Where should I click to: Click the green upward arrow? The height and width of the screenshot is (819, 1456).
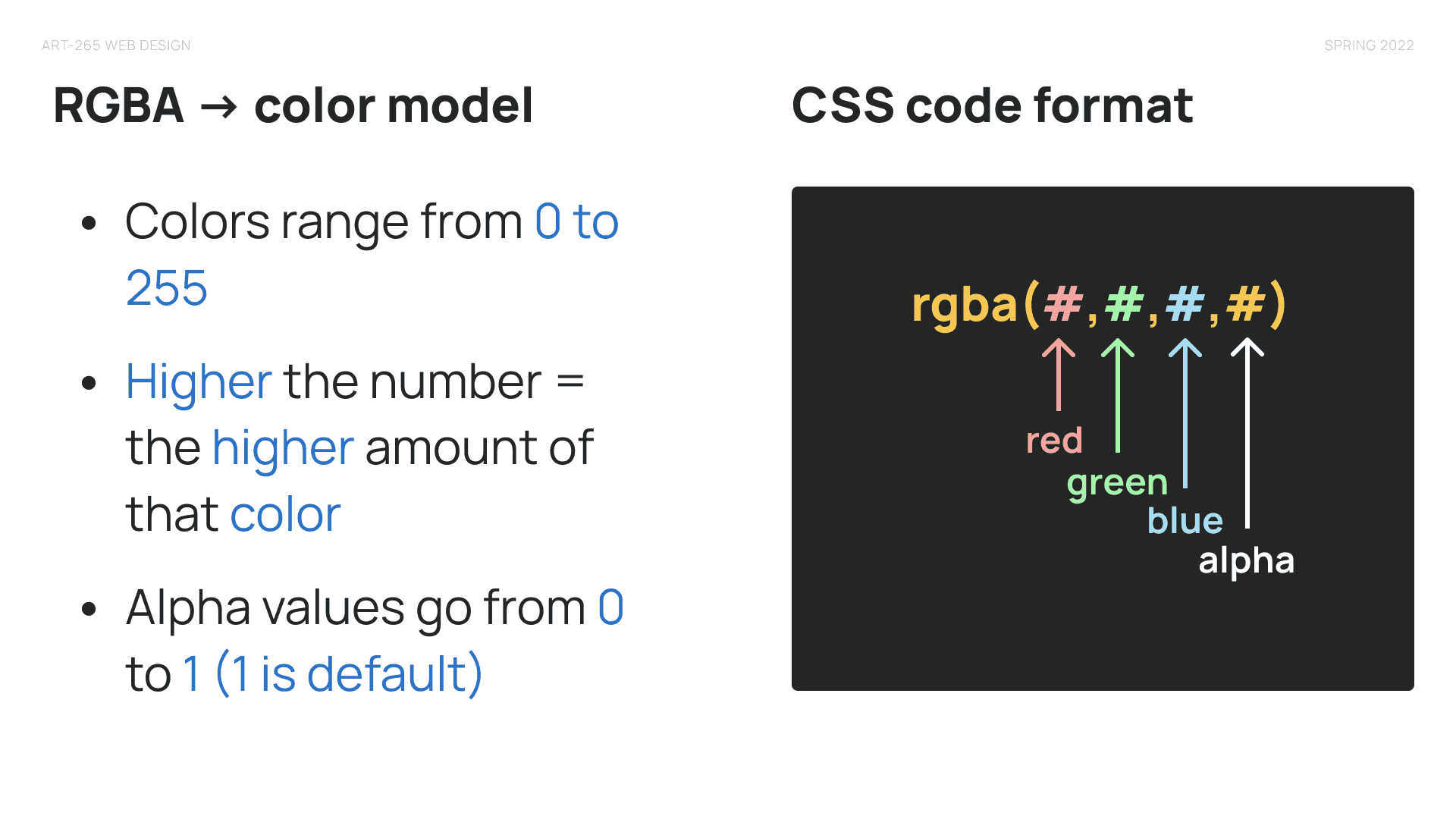coord(1118,395)
